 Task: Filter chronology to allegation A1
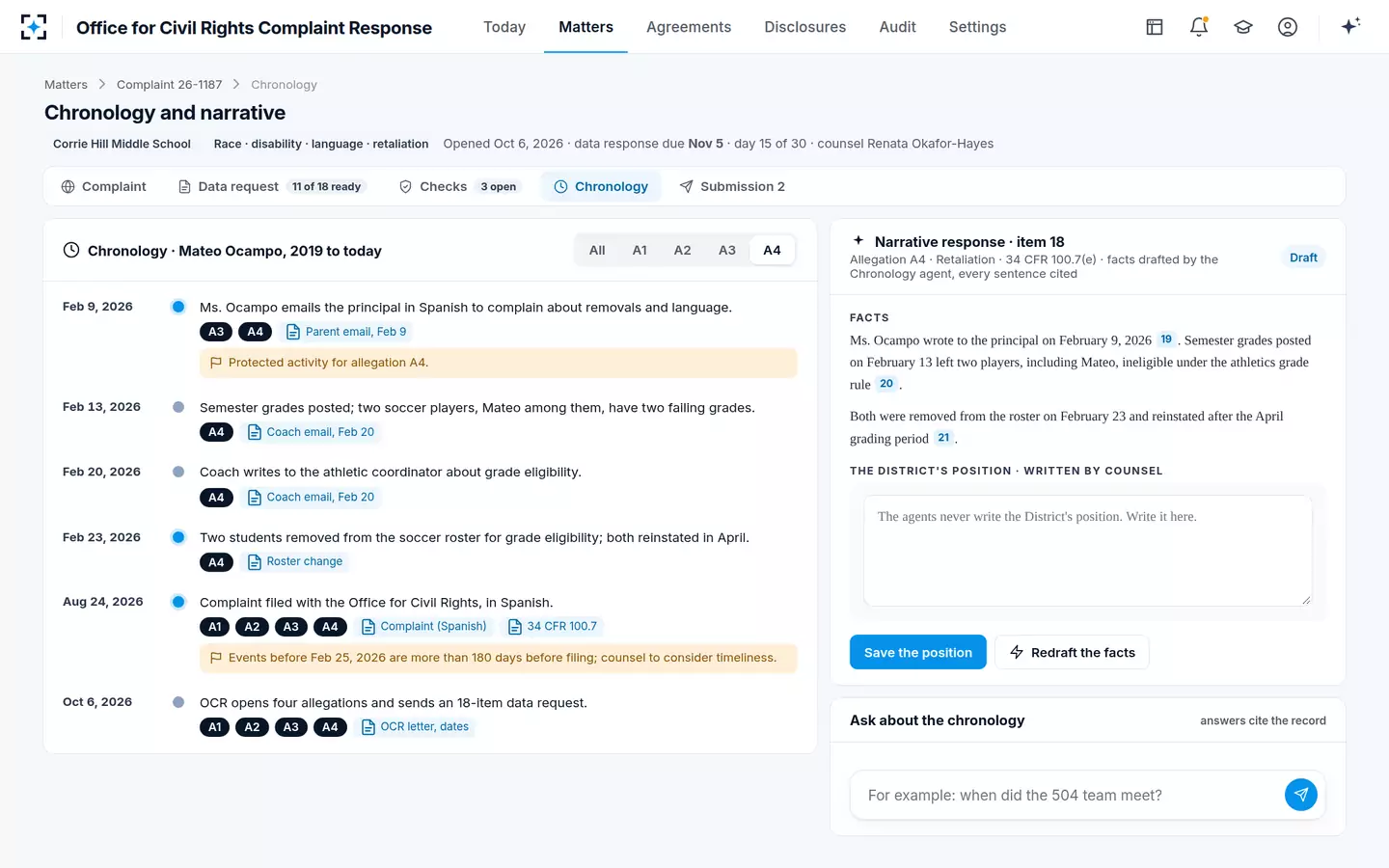click(640, 251)
